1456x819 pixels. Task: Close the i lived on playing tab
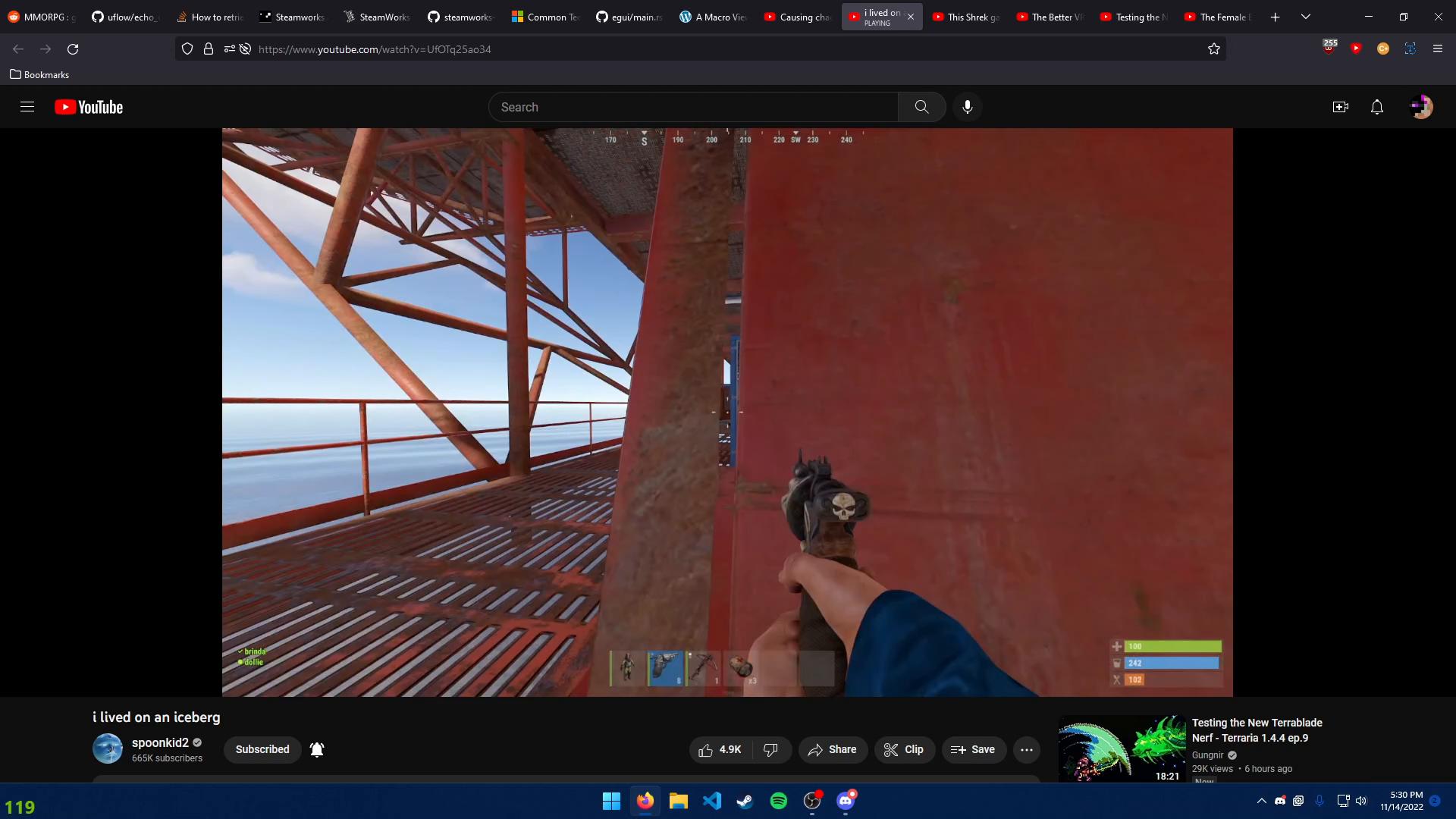911,17
